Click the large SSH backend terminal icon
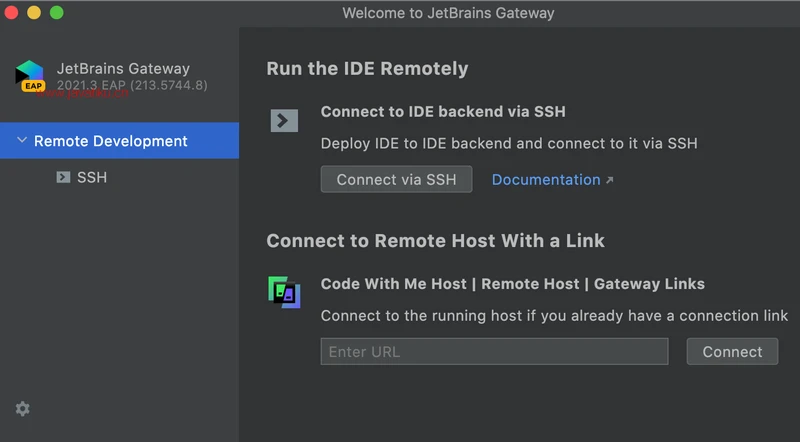800x442 pixels. (284, 120)
